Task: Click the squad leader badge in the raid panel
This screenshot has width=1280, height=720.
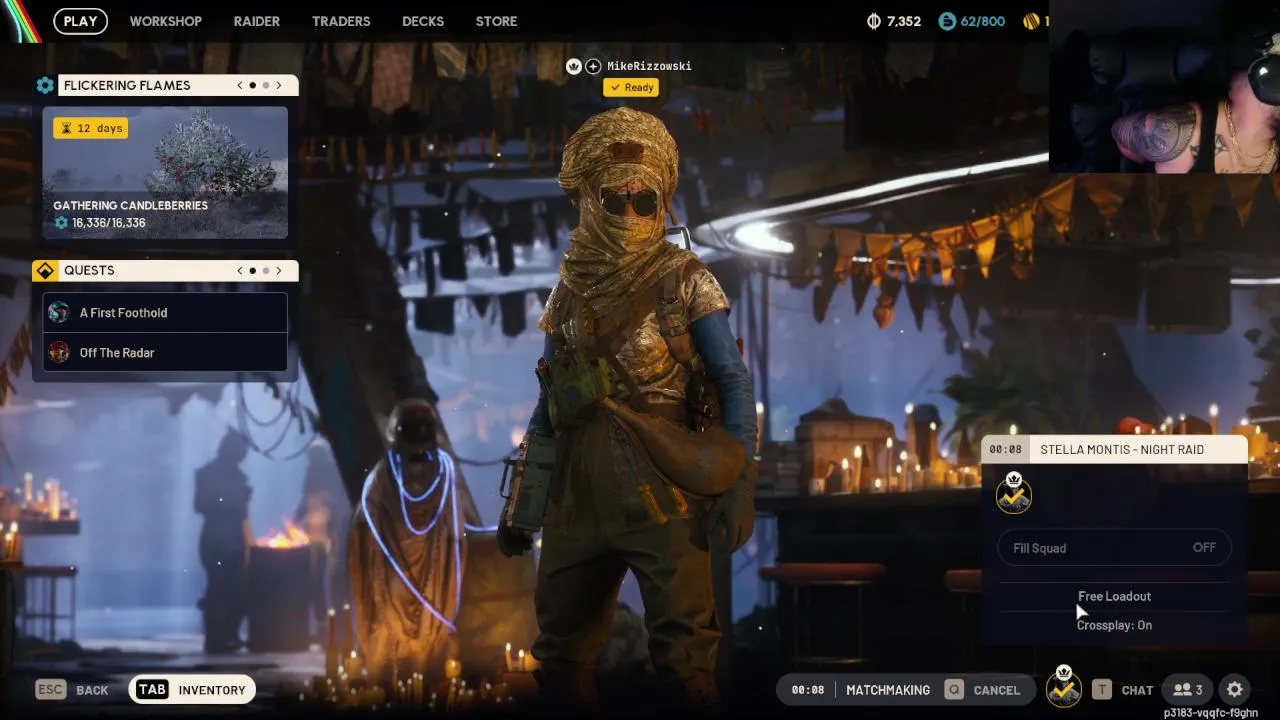Action: [x=1014, y=493]
